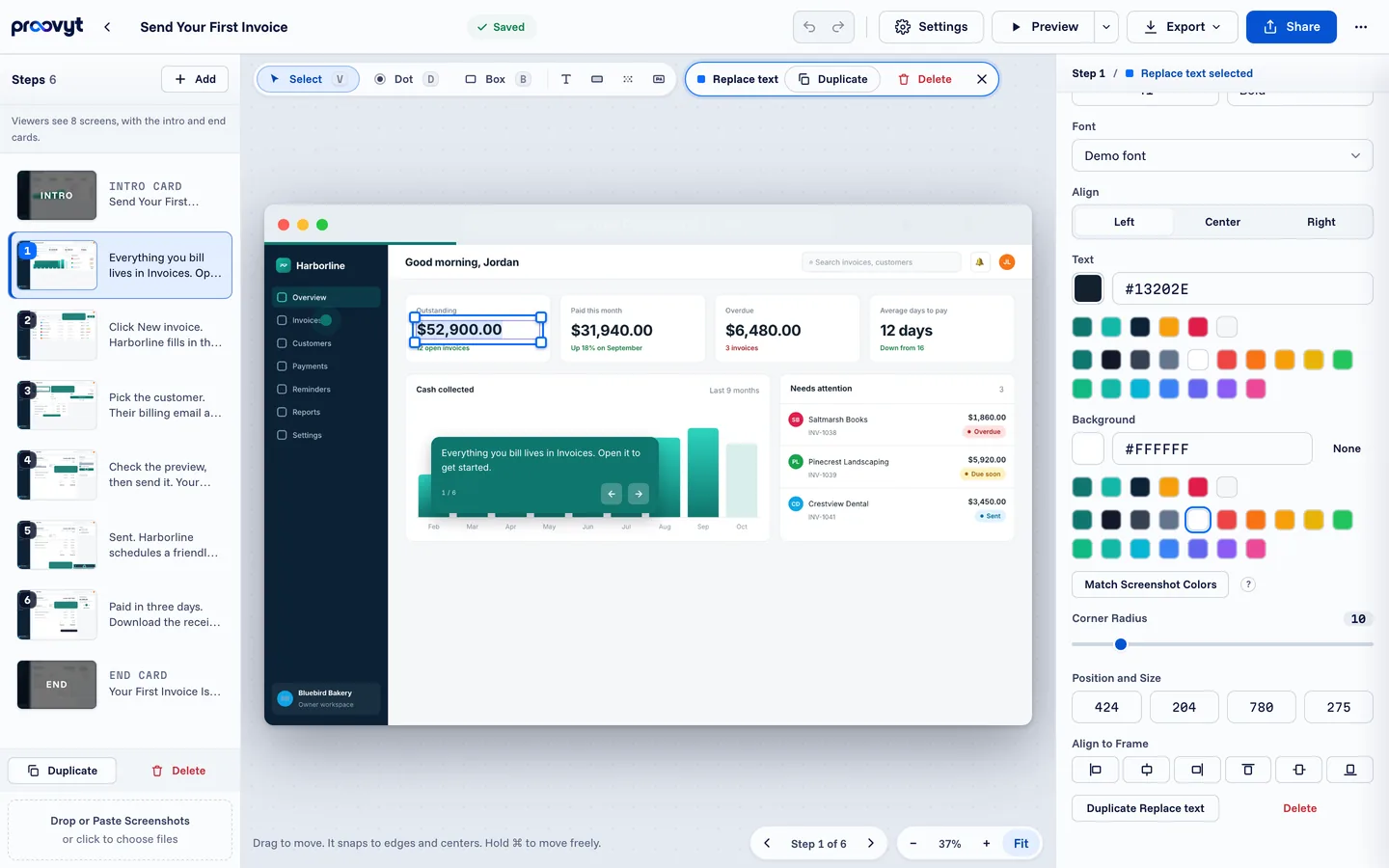Click the redo arrow icon
The width and height of the screenshot is (1389, 868).
tap(838, 27)
